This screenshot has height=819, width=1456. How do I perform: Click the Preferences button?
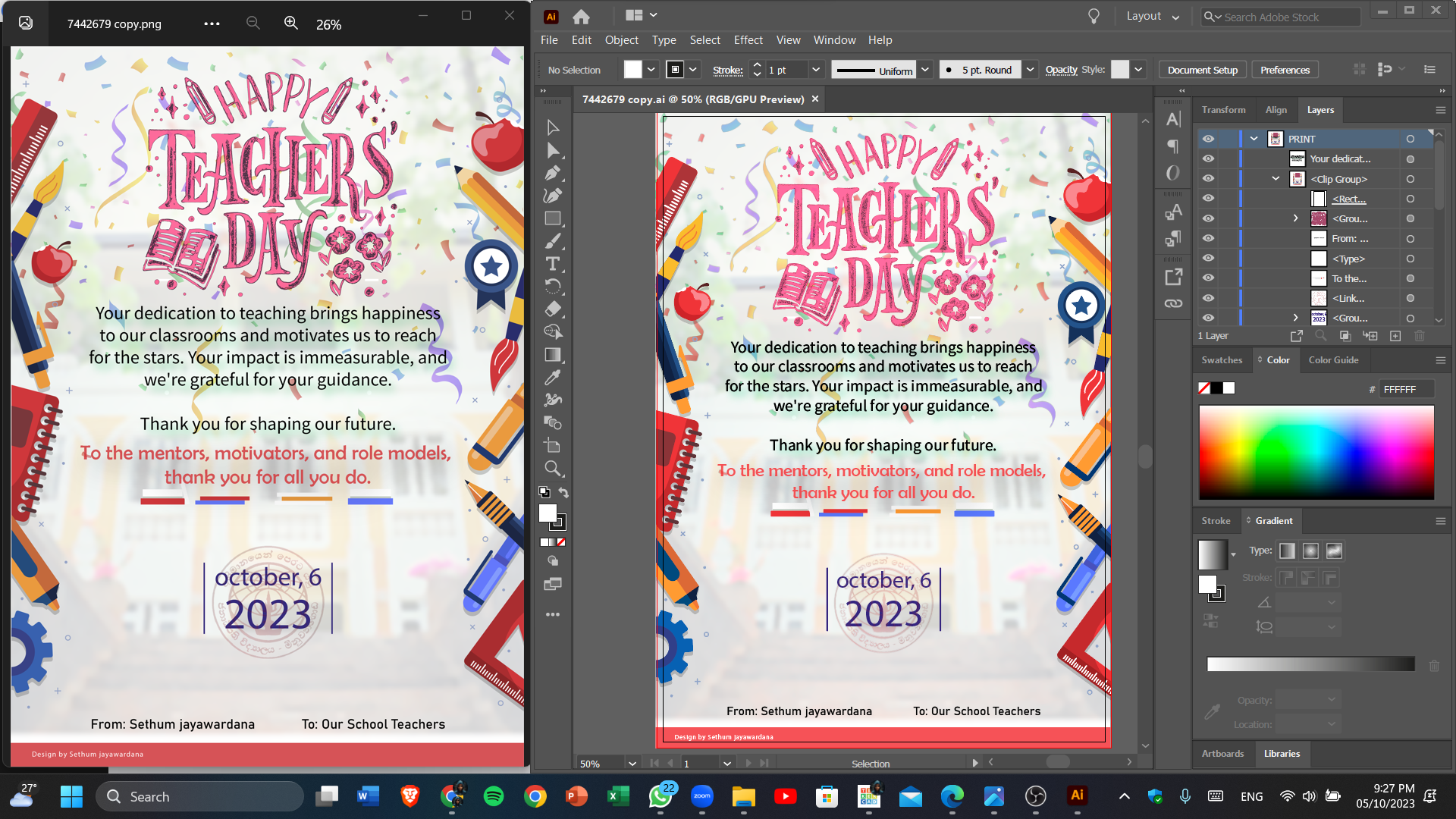1285,70
